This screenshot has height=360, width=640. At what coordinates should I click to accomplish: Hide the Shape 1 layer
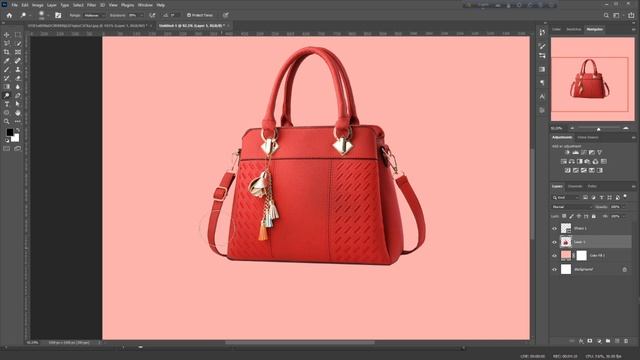click(554, 229)
